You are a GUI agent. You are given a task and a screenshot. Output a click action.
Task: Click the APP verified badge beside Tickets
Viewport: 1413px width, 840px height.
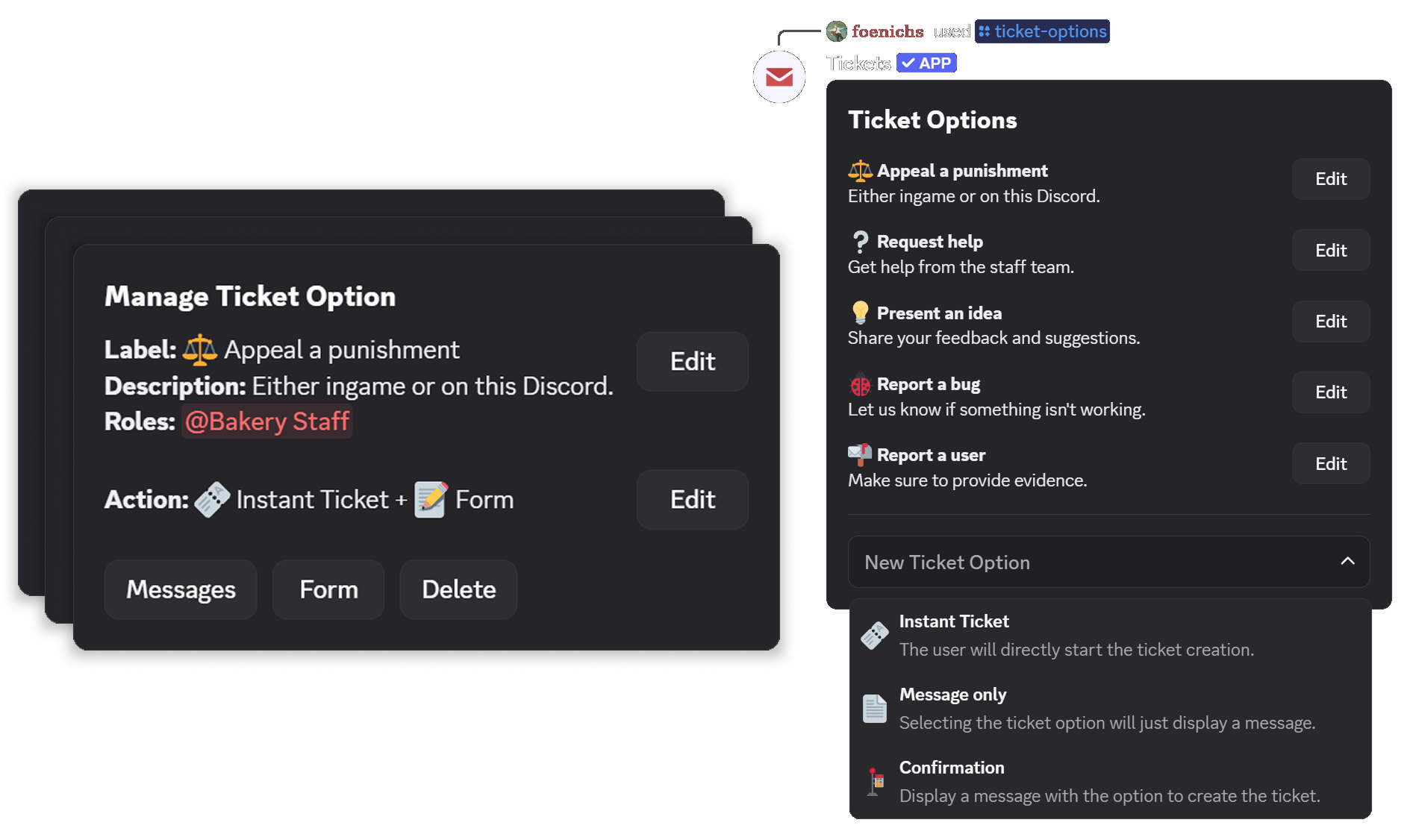[x=926, y=63]
